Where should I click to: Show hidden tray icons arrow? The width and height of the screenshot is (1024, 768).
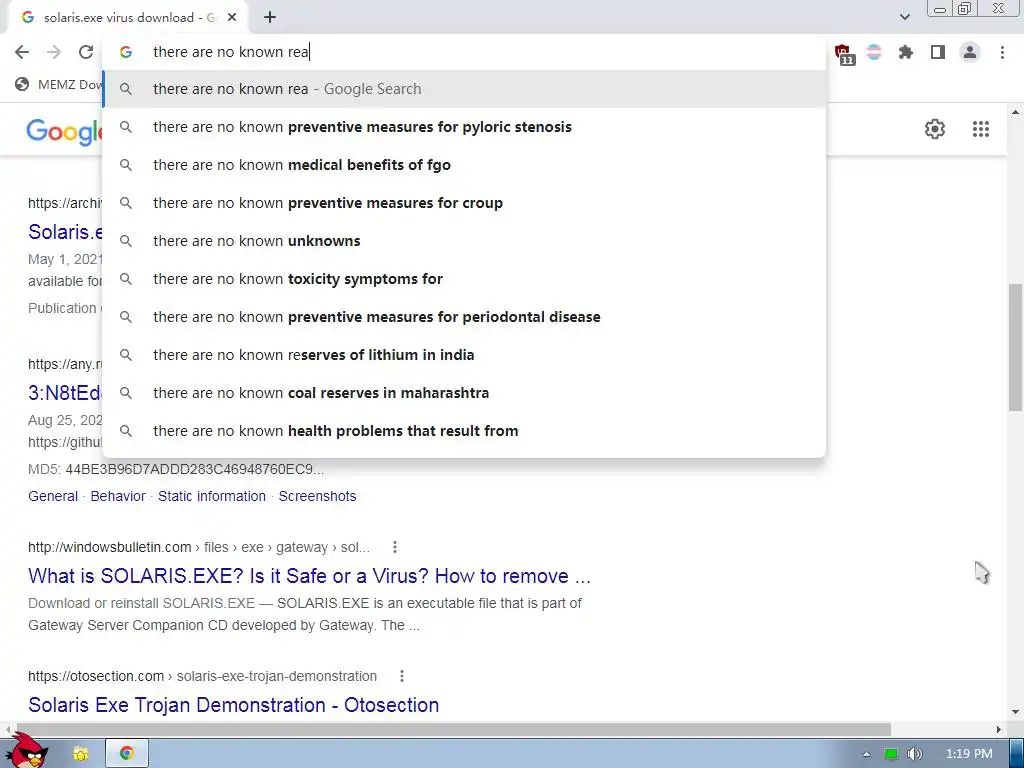pyautogui.click(x=866, y=754)
